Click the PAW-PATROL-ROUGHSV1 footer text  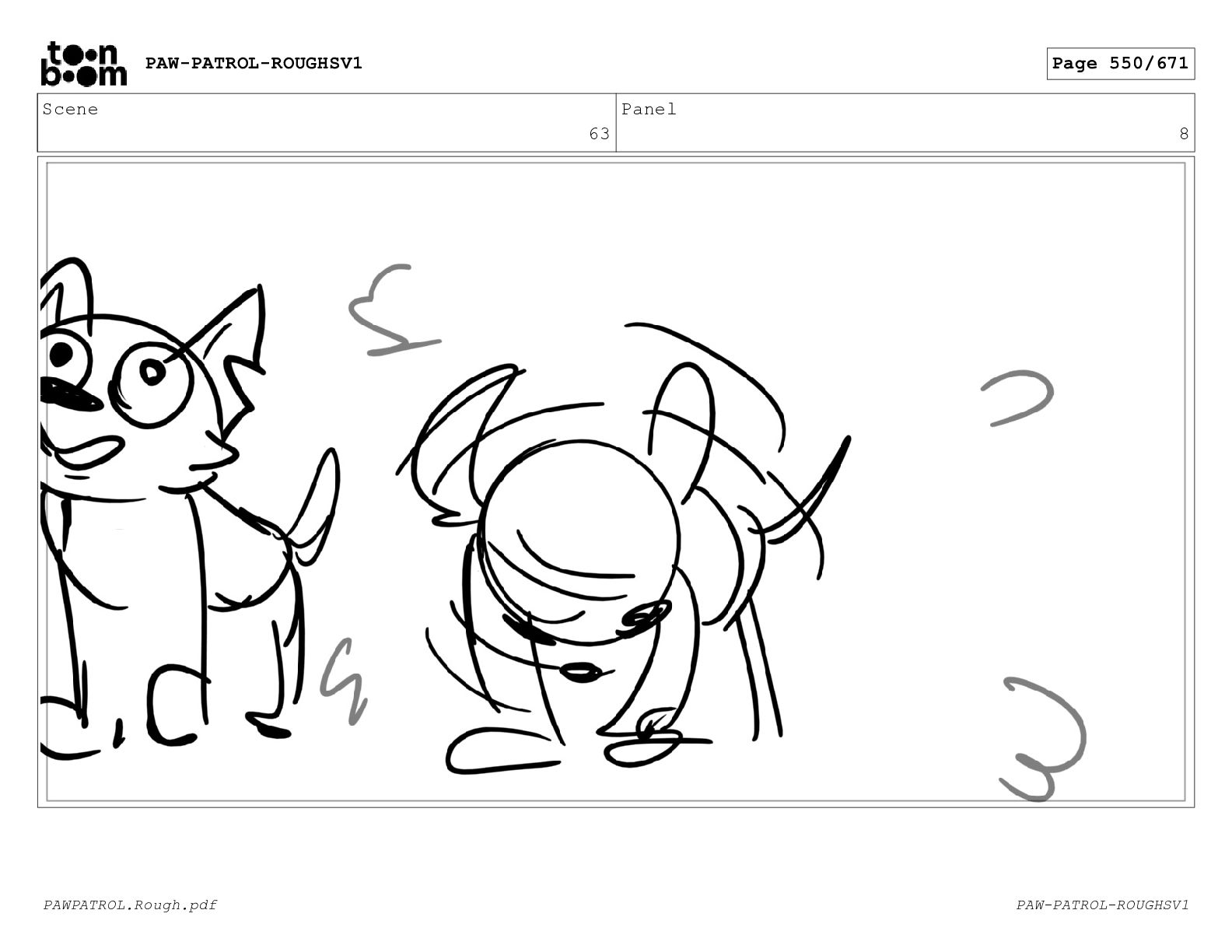click(1102, 905)
